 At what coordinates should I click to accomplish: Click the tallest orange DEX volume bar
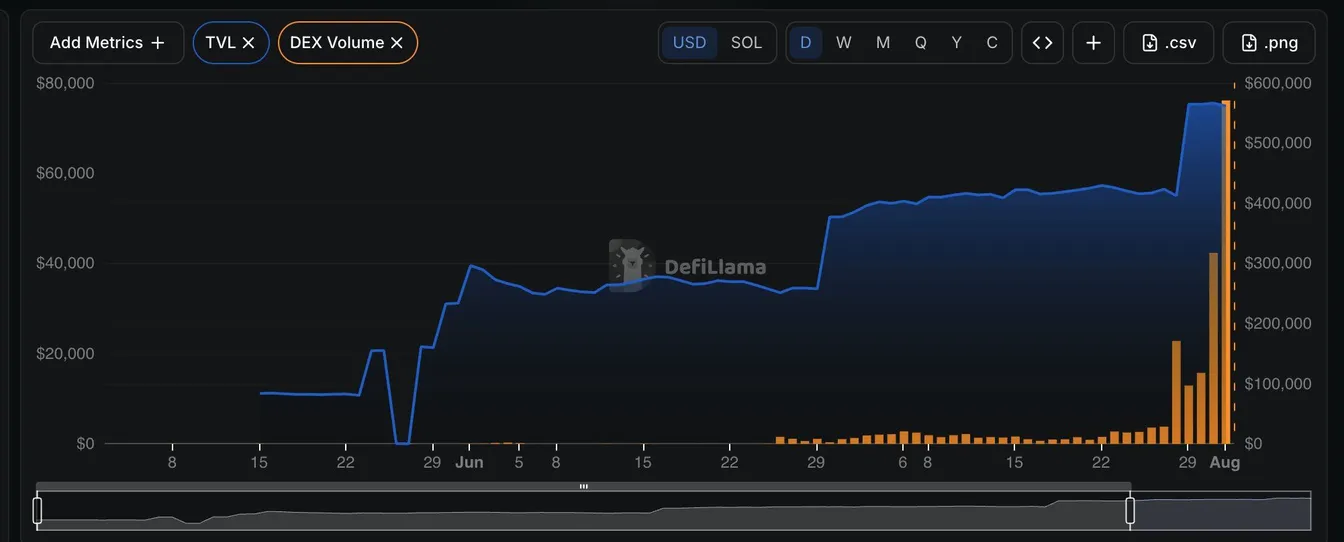point(1226,272)
